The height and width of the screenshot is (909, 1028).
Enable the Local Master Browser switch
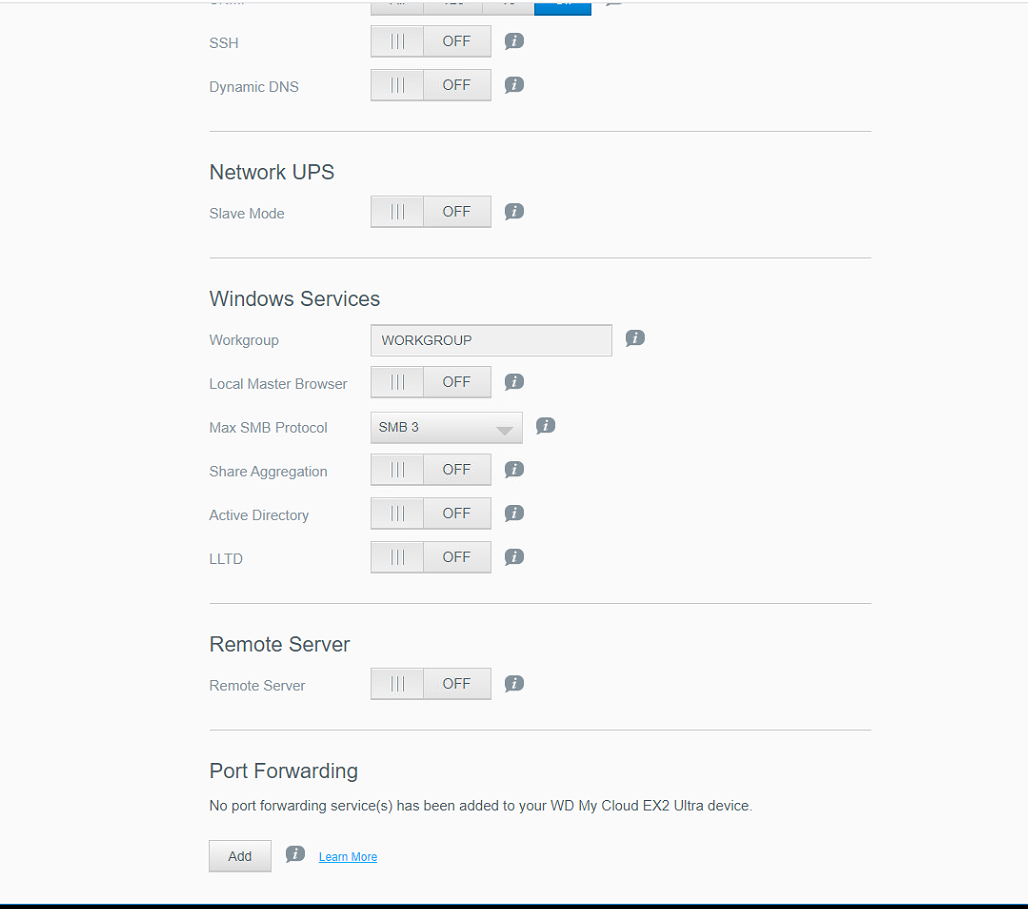pos(430,382)
